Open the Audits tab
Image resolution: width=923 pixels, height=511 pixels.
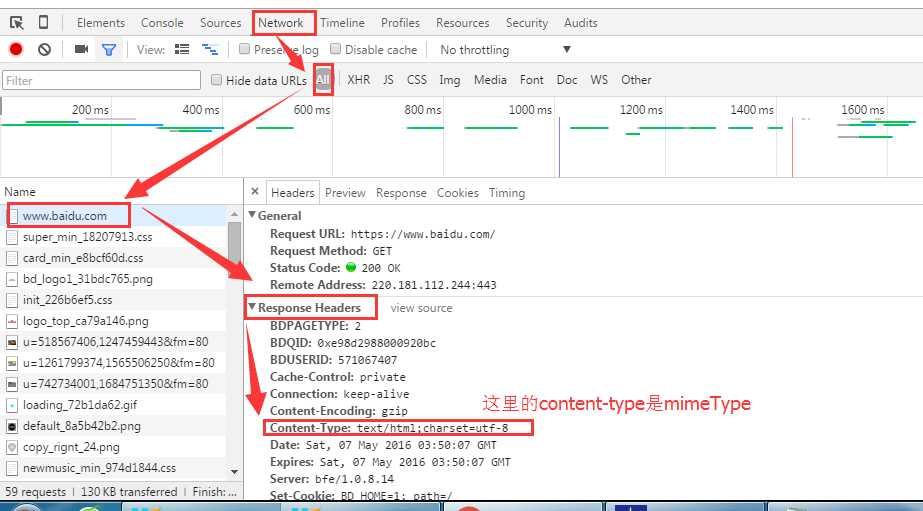[x=580, y=23]
